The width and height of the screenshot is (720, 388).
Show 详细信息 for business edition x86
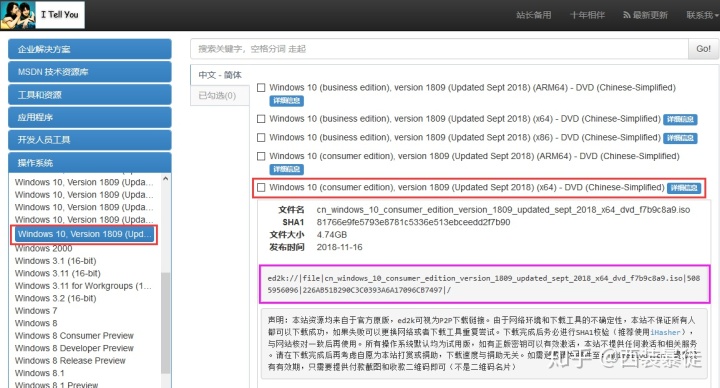[x=681, y=138]
